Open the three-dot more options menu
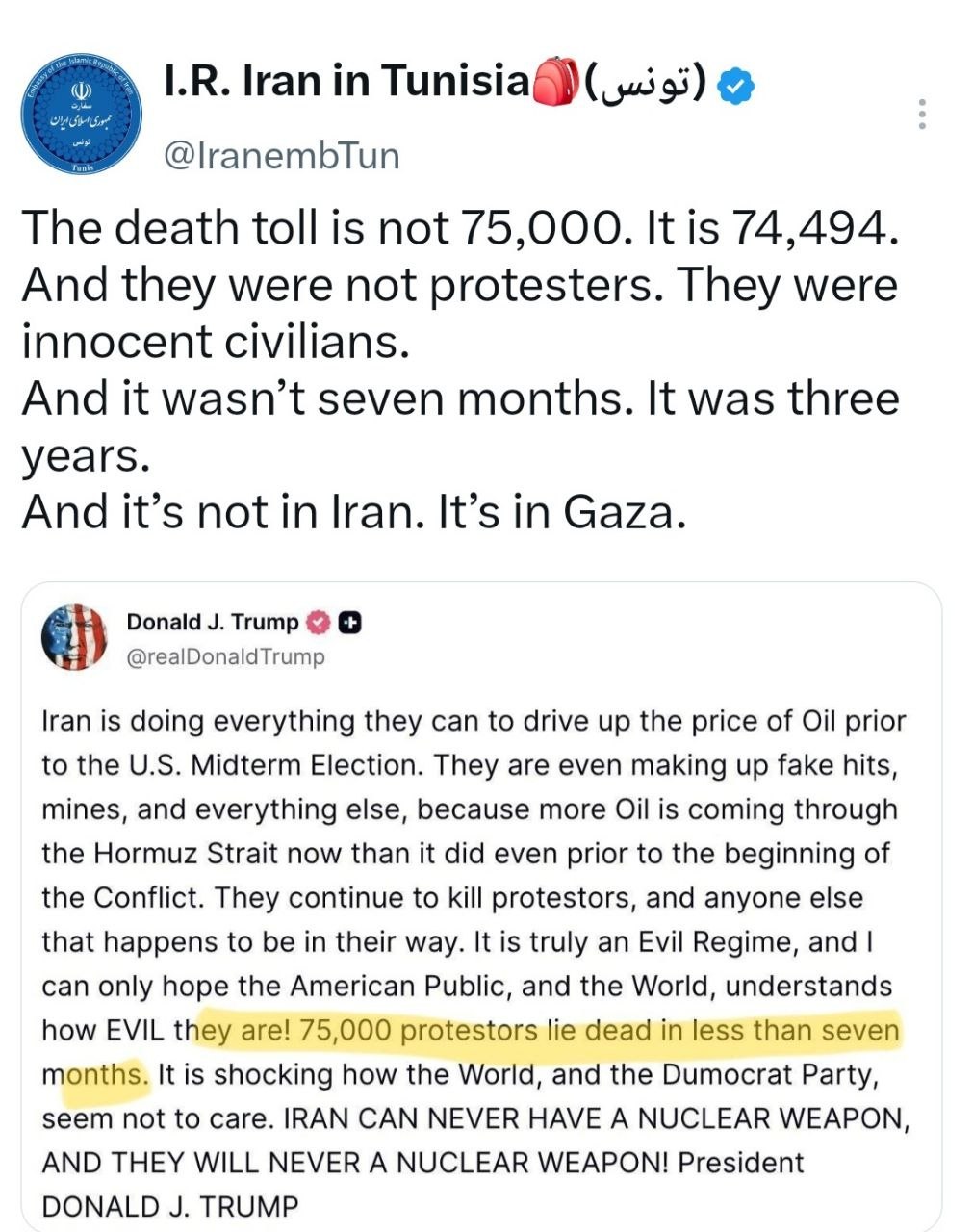This screenshot has width=973, height=1232. 922,114
